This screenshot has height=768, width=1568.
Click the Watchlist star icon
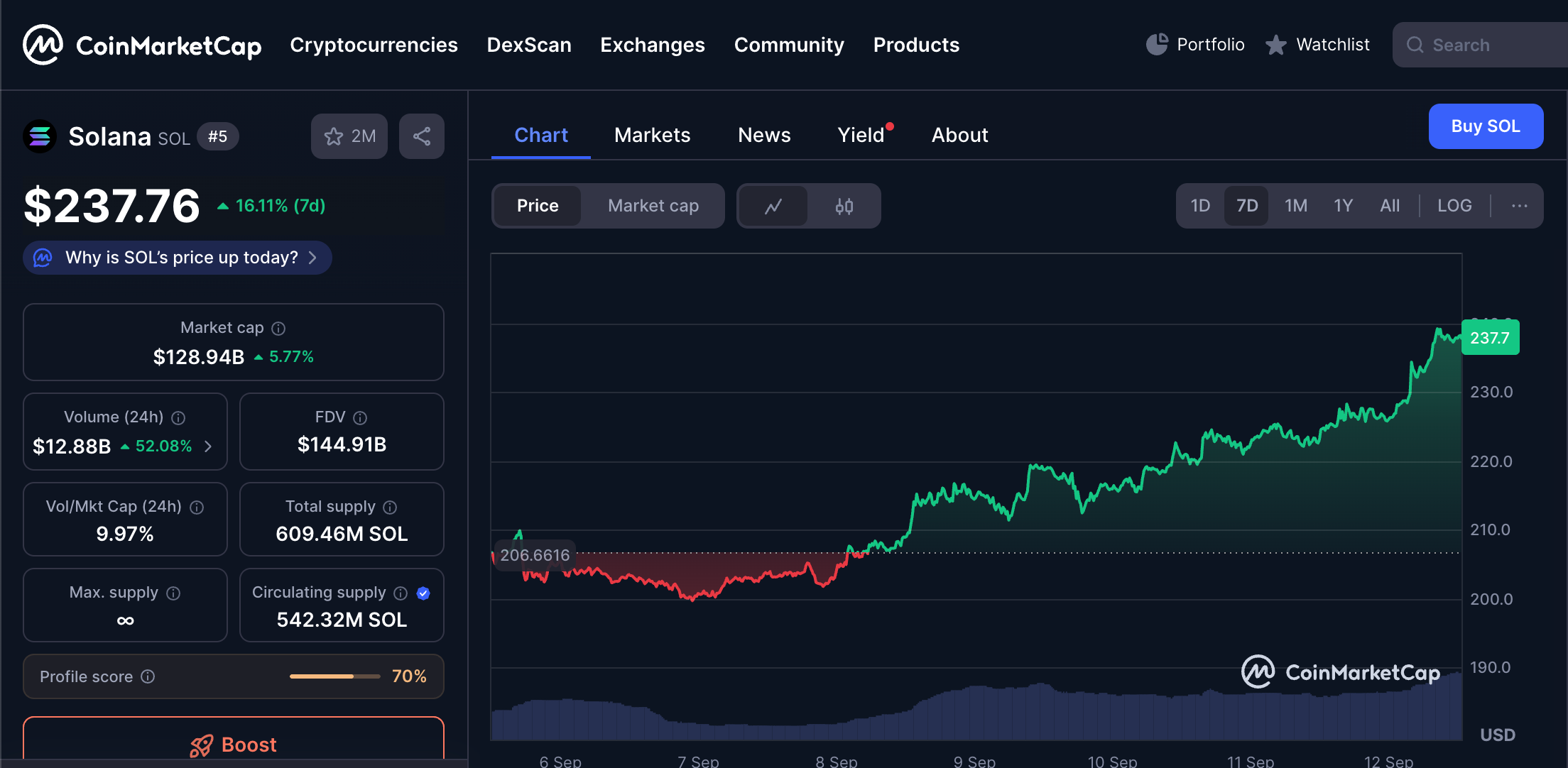(x=1276, y=45)
